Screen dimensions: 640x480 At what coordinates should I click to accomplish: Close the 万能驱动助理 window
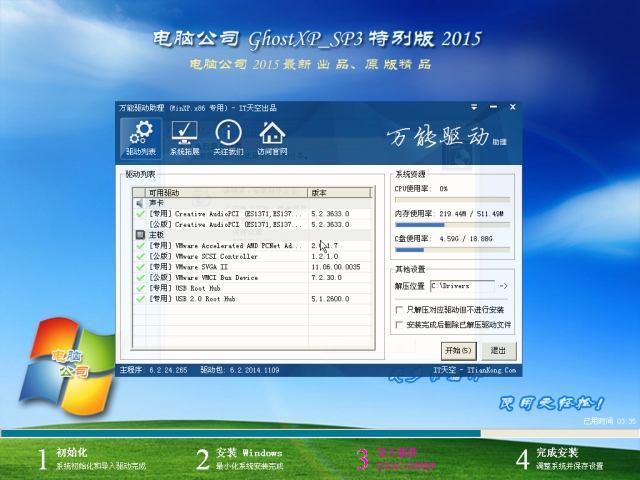pos(513,107)
